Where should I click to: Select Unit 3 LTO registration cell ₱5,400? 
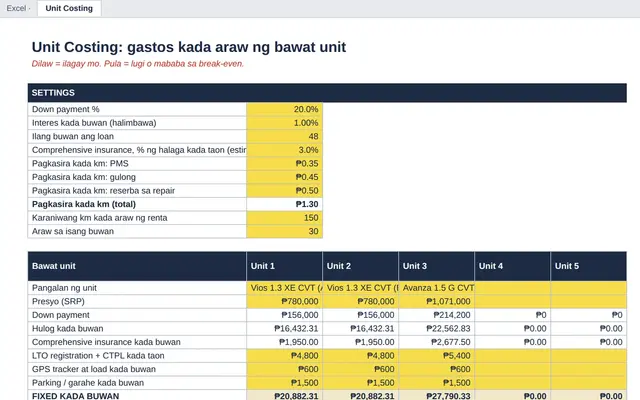point(436,356)
